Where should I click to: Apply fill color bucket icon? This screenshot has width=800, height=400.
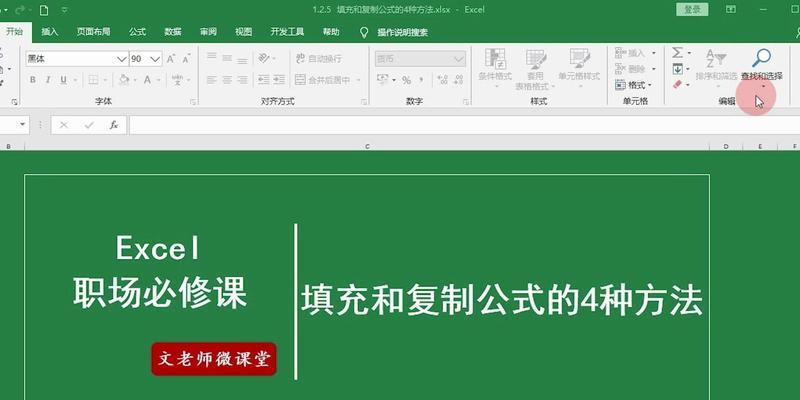coord(124,80)
